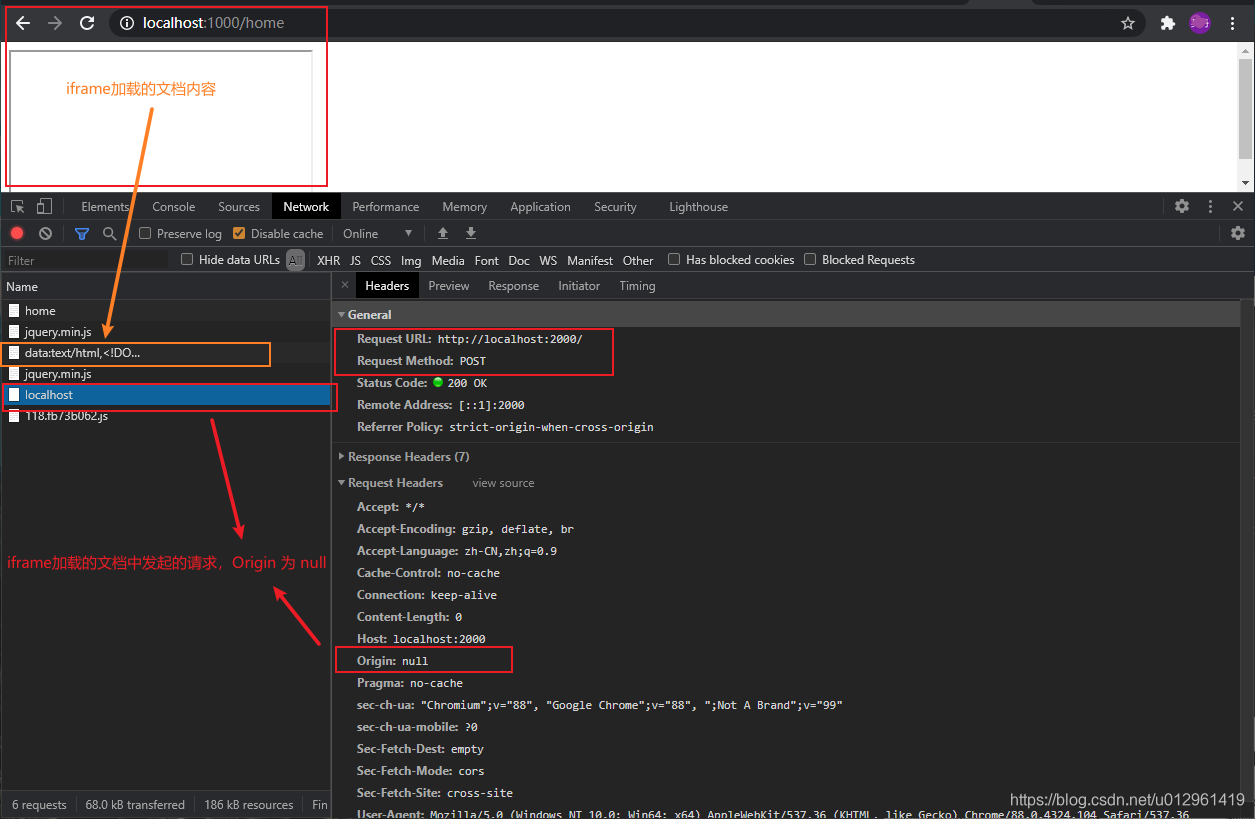Bookmark this page with star icon

[x=1128, y=23]
